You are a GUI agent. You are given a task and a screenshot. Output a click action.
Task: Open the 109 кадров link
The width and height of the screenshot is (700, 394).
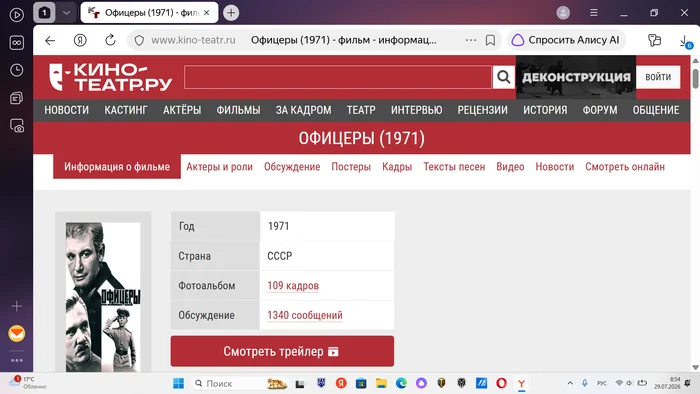(x=293, y=286)
